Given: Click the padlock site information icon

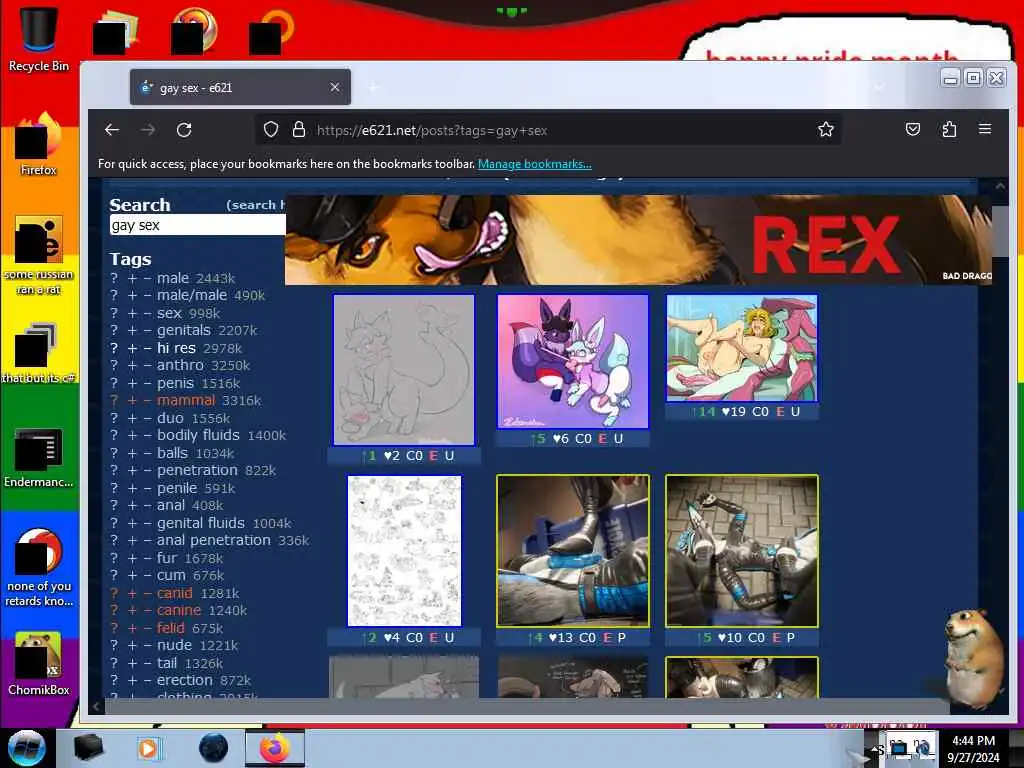Looking at the screenshot, I should [x=299, y=129].
